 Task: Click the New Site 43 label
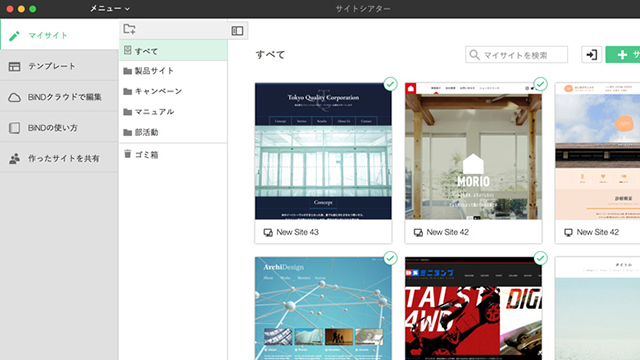(x=298, y=232)
